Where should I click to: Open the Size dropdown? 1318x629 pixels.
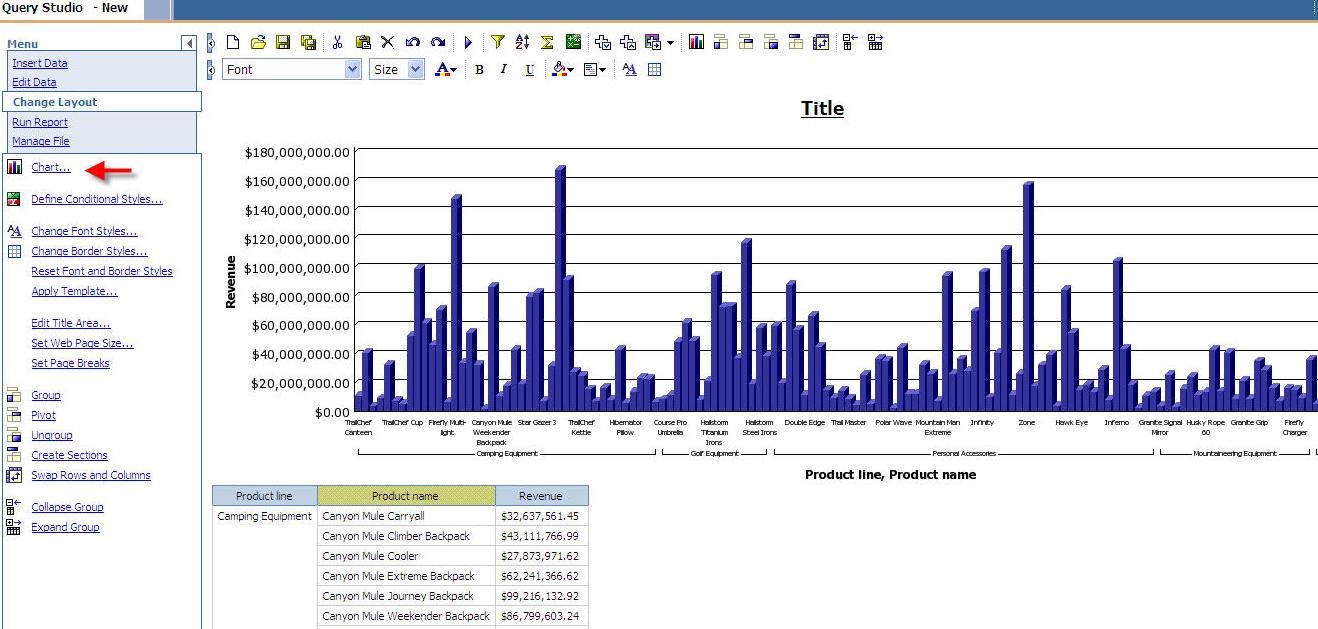point(416,69)
